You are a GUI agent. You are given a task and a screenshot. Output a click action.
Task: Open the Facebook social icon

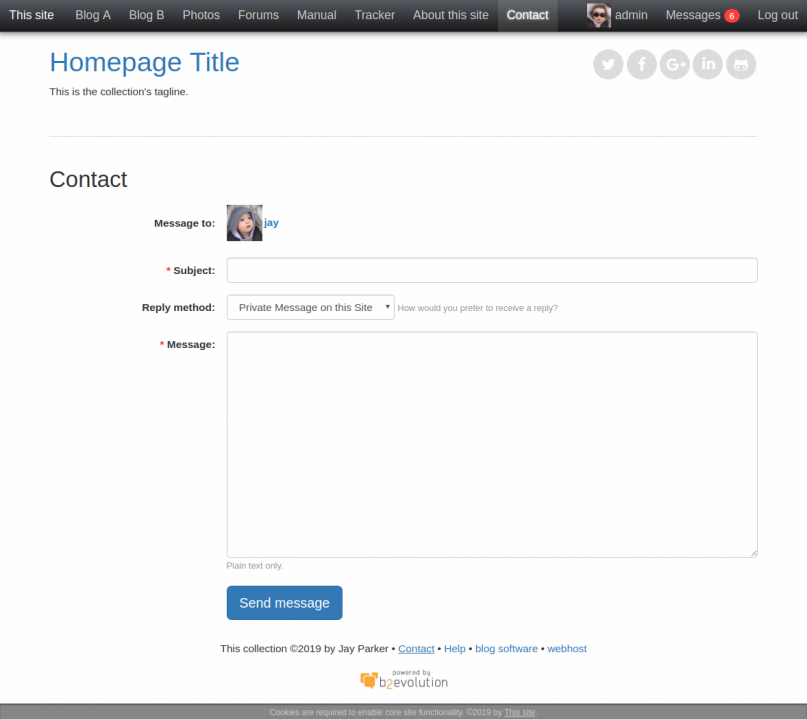point(641,64)
